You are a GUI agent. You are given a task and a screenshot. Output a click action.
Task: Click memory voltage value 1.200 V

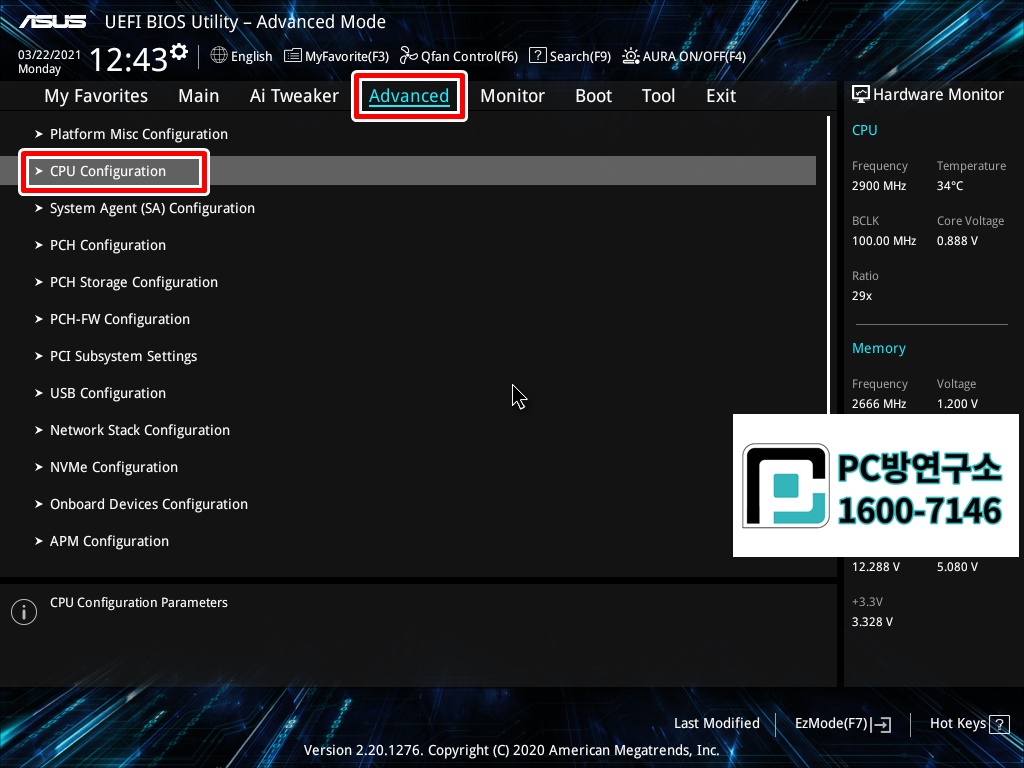957,404
